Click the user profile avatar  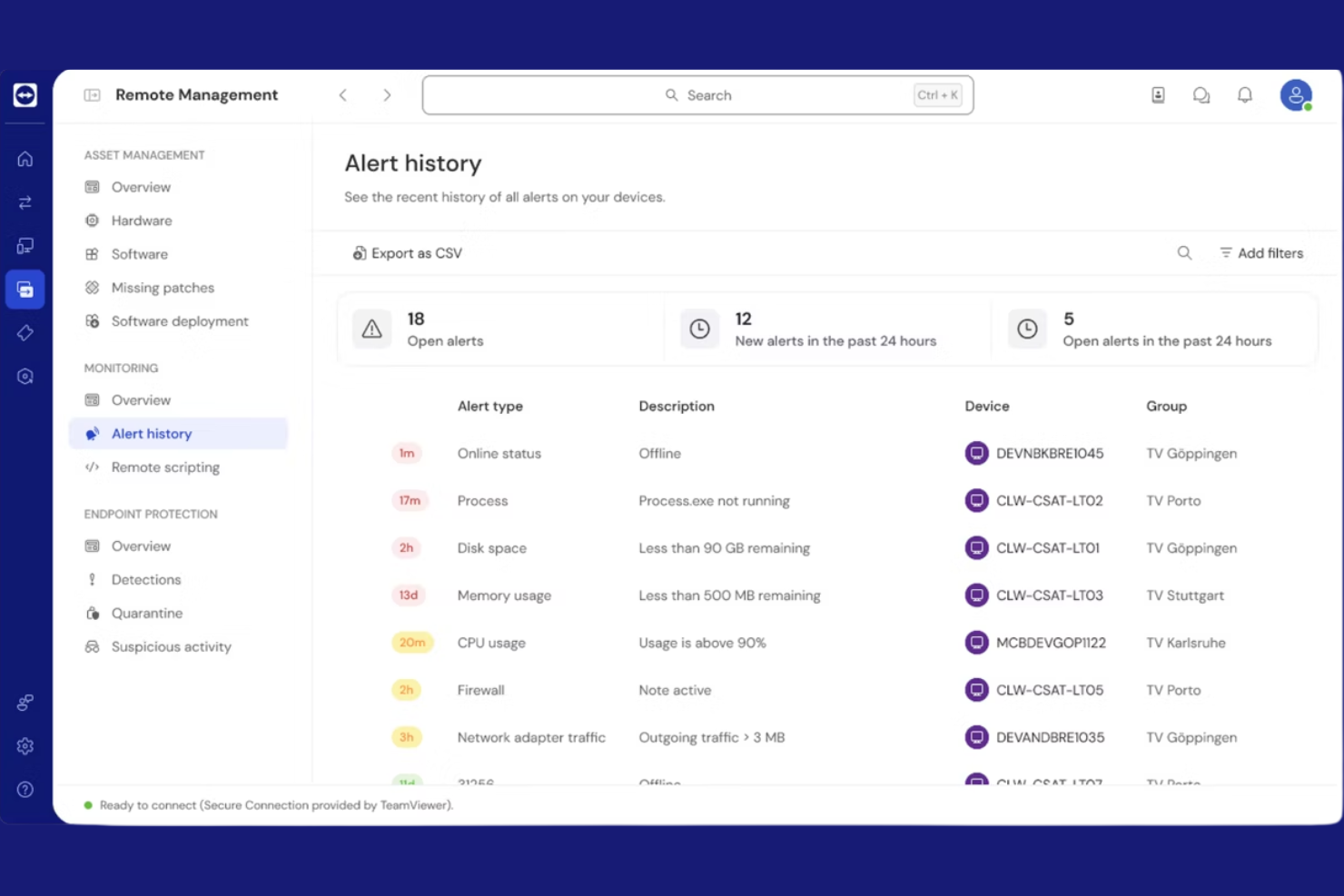[x=1296, y=95]
